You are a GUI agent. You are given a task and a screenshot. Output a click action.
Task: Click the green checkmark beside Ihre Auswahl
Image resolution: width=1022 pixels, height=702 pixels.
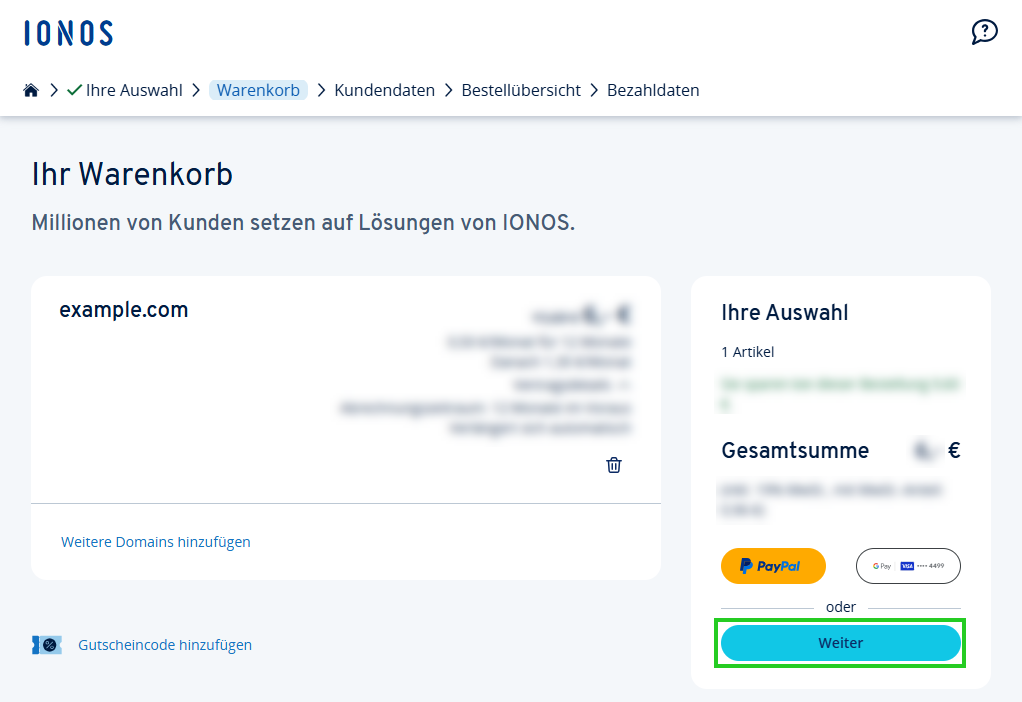(x=74, y=90)
